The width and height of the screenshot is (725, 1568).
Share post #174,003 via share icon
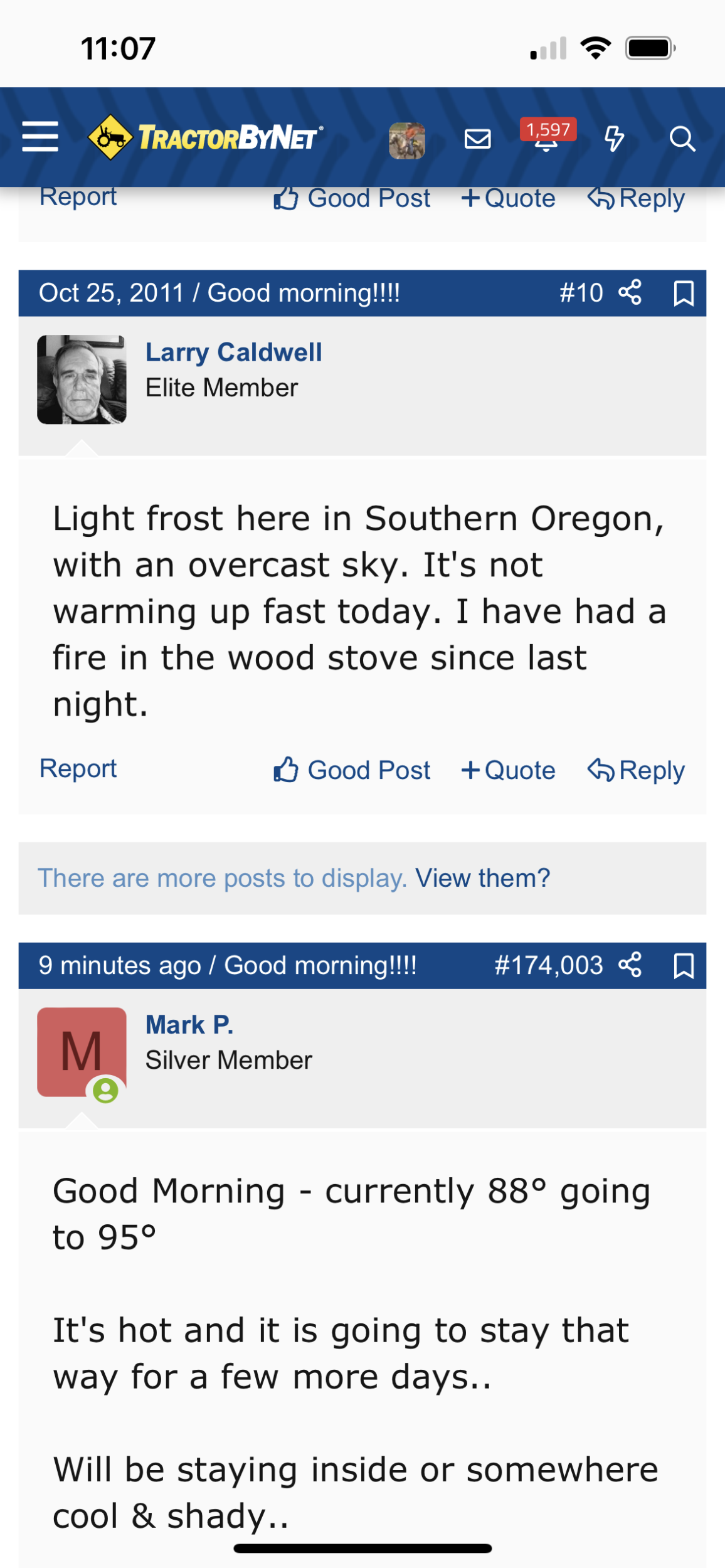(630, 965)
